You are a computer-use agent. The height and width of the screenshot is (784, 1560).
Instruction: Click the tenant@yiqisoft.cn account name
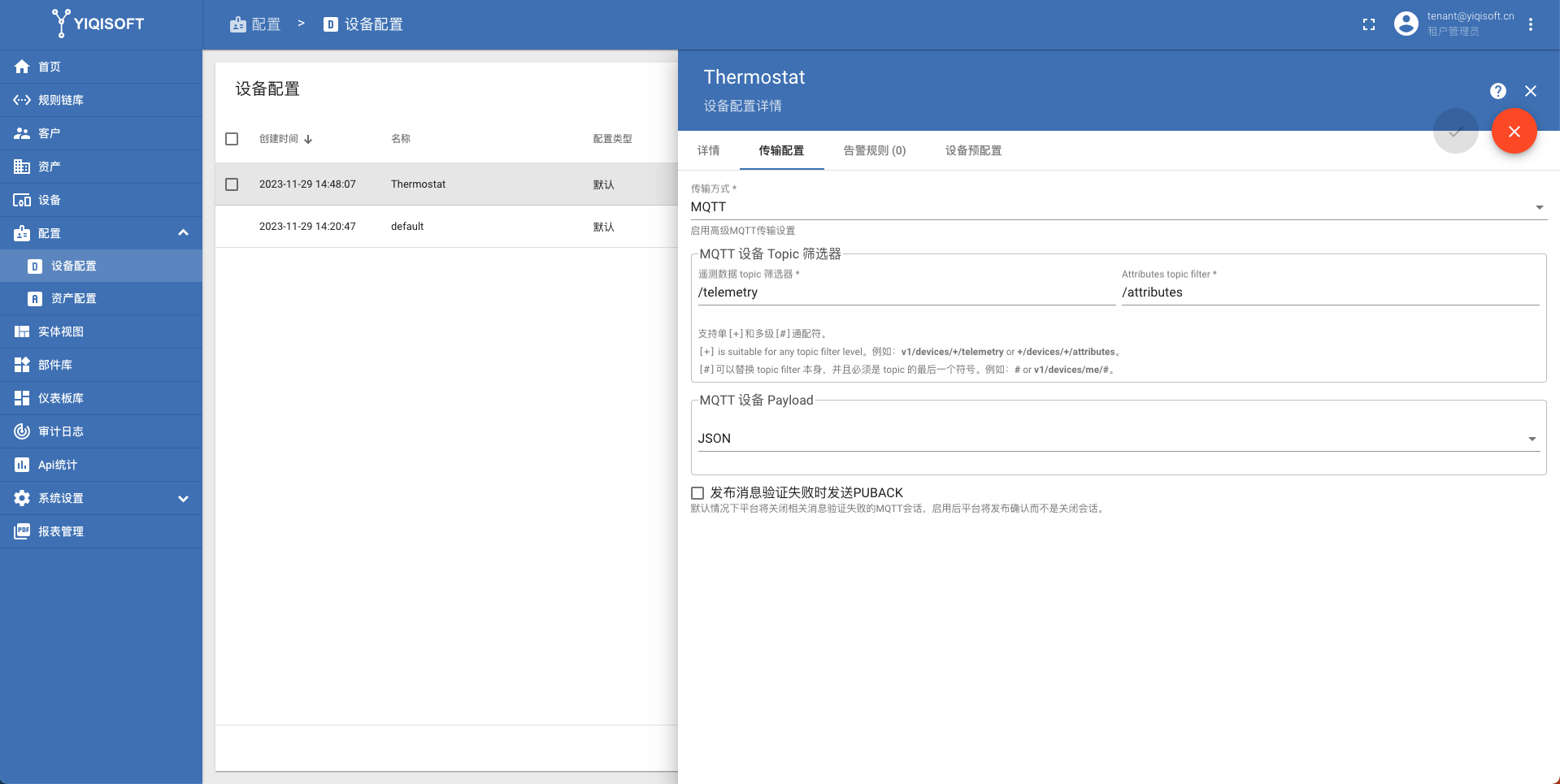coord(1471,16)
